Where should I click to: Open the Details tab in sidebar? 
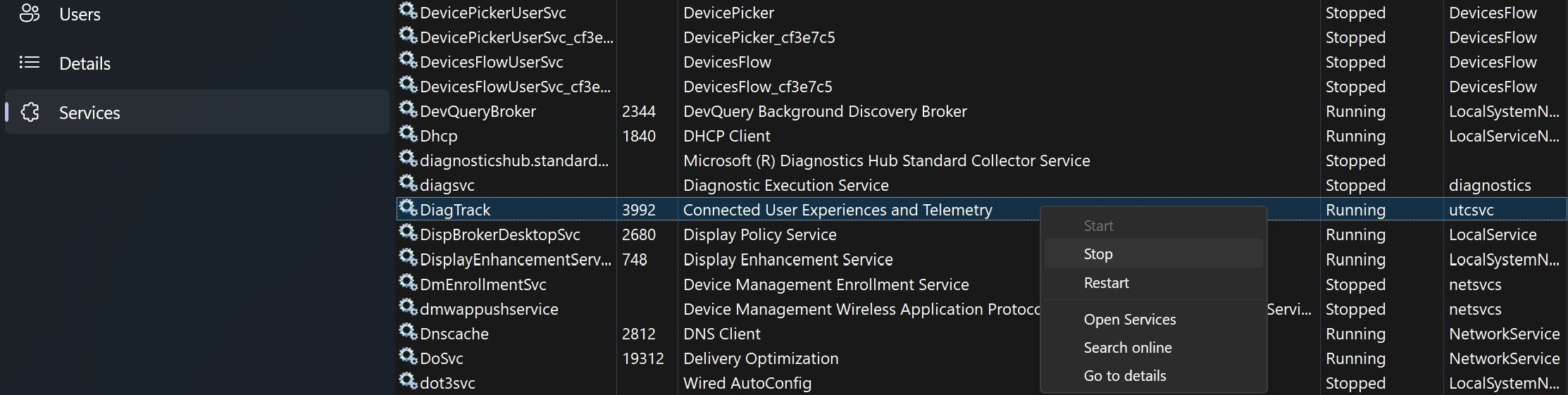click(85, 63)
